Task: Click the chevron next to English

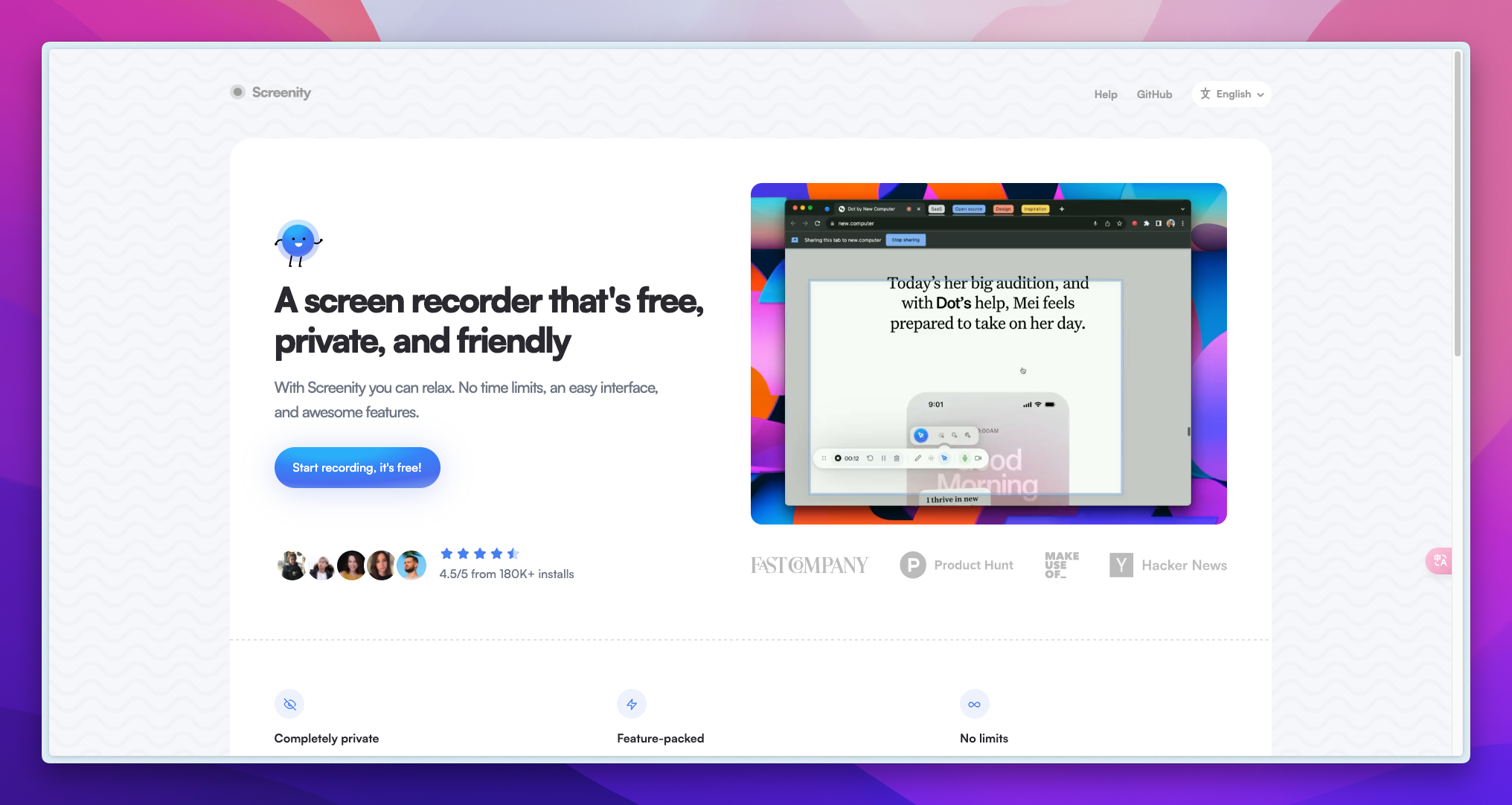Action: (x=1260, y=95)
